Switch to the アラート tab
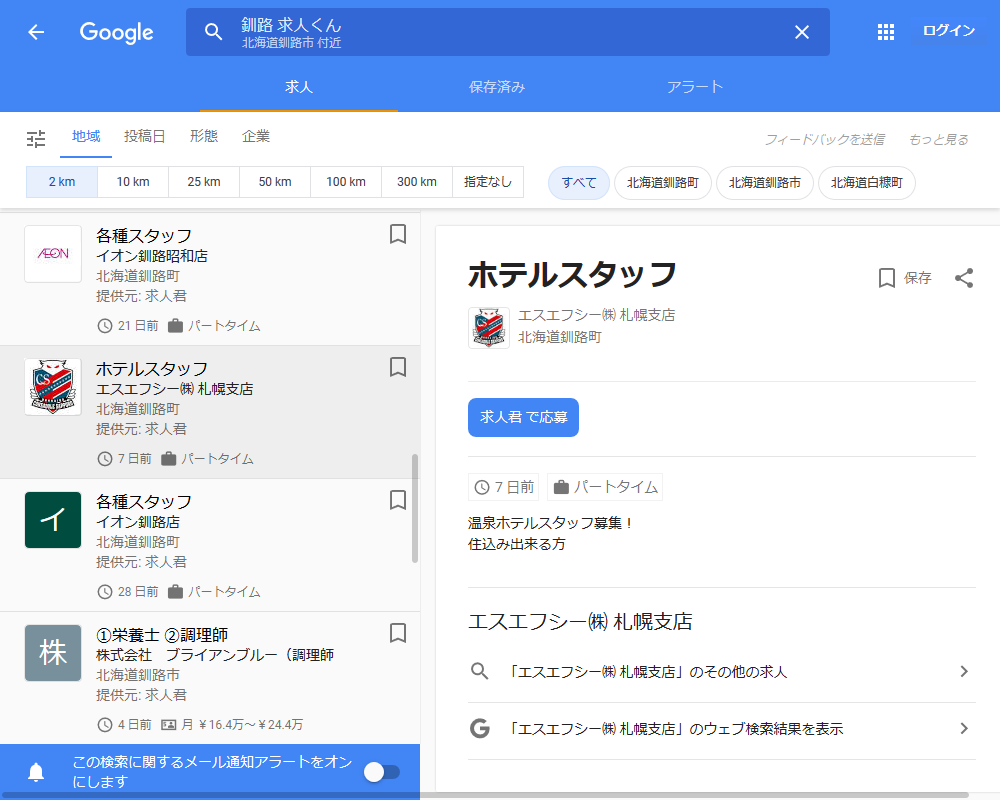This screenshot has height=800, width=1000. point(695,87)
